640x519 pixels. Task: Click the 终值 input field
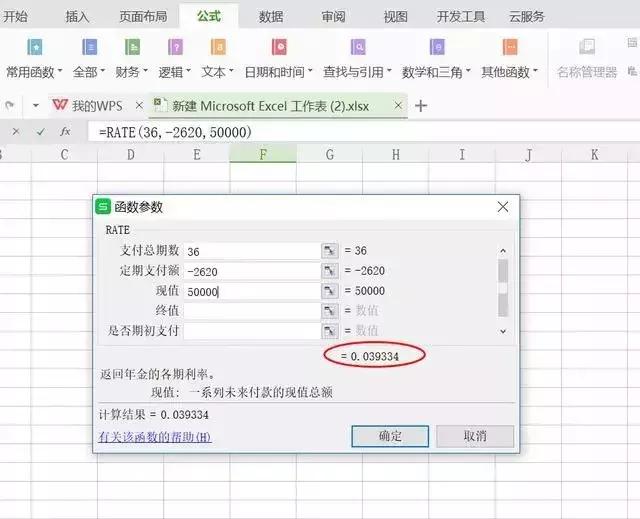pyautogui.click(x=252, y=311)
